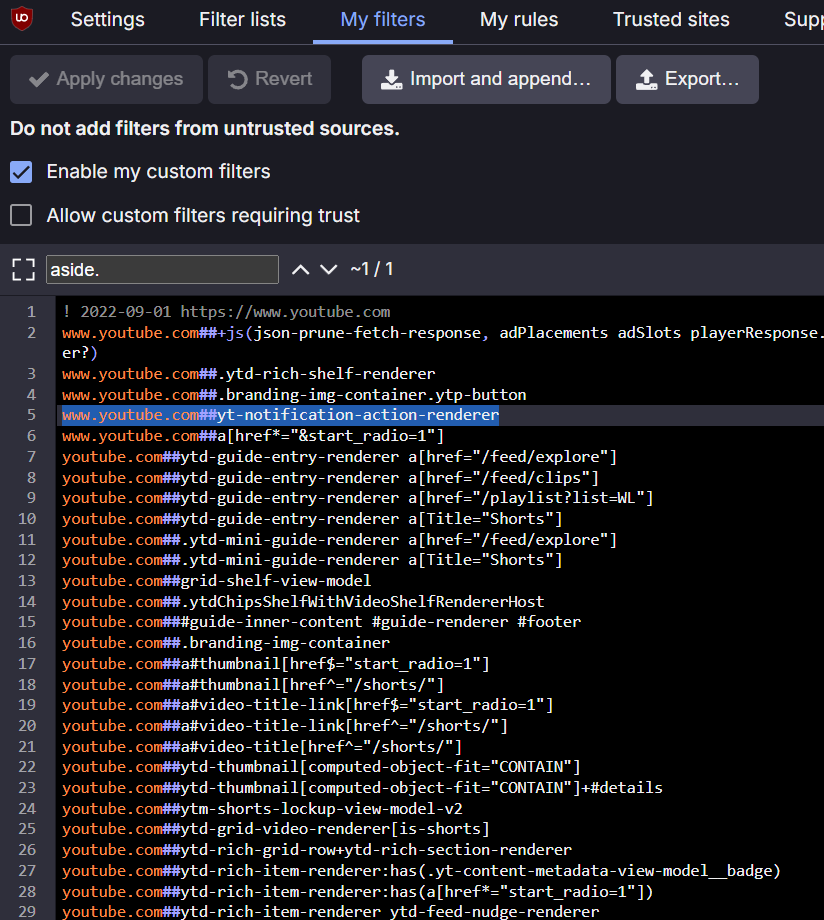824x920 pixels.
Task: Go to previous search match arrow
Action: 300,269
